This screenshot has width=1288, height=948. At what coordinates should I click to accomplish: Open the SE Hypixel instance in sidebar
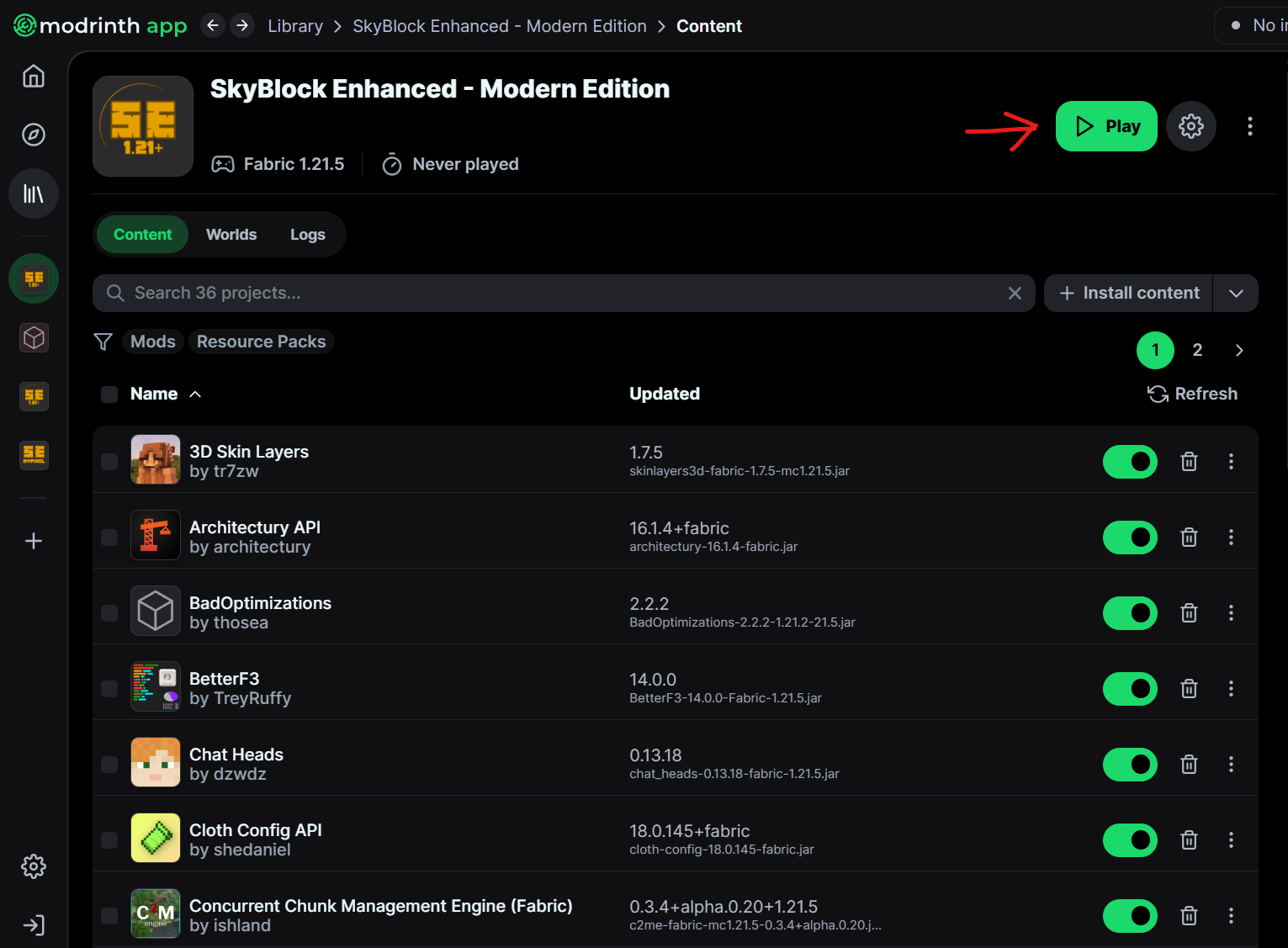pos(34,455)
